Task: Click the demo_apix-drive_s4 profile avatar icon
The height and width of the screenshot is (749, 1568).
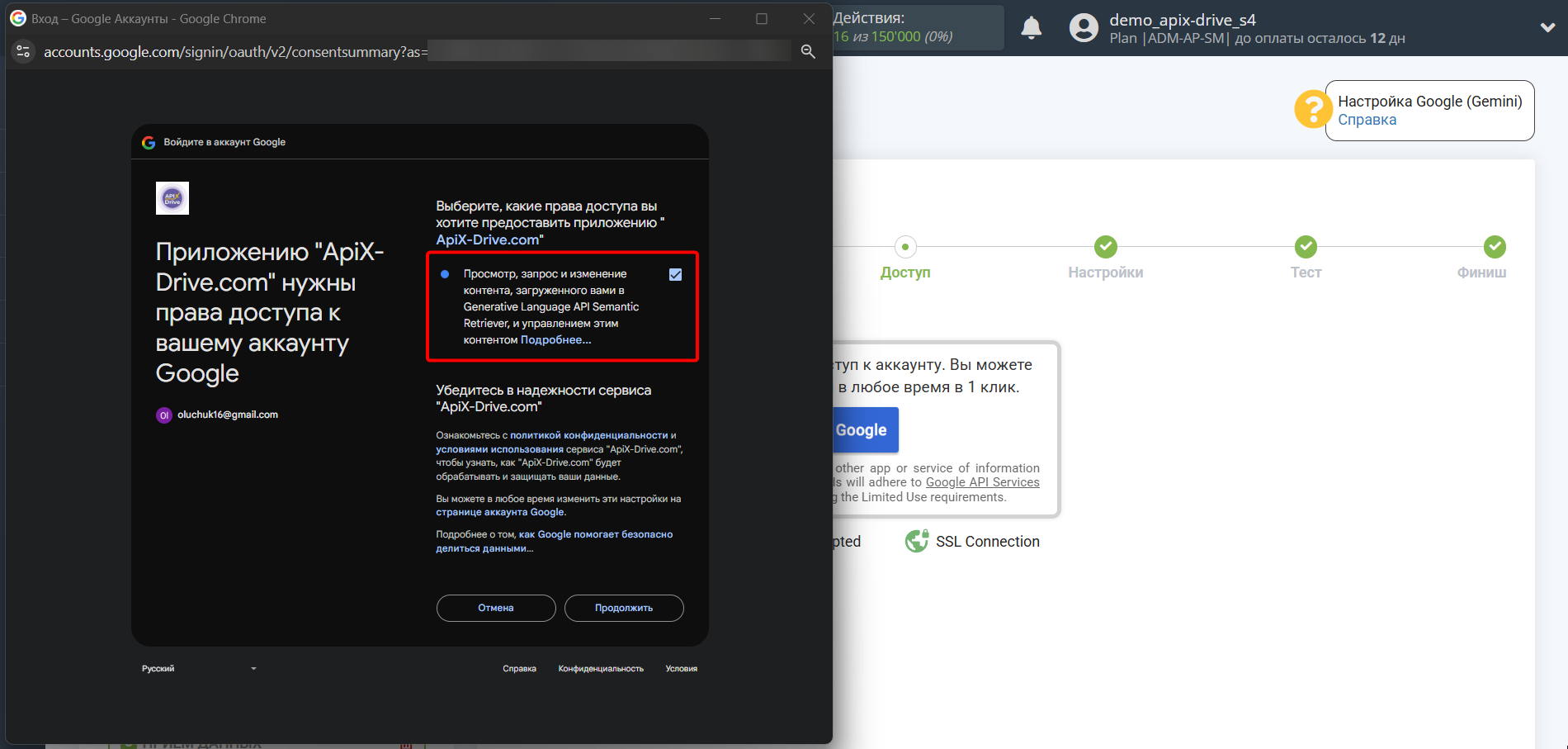Action: 1083,27
